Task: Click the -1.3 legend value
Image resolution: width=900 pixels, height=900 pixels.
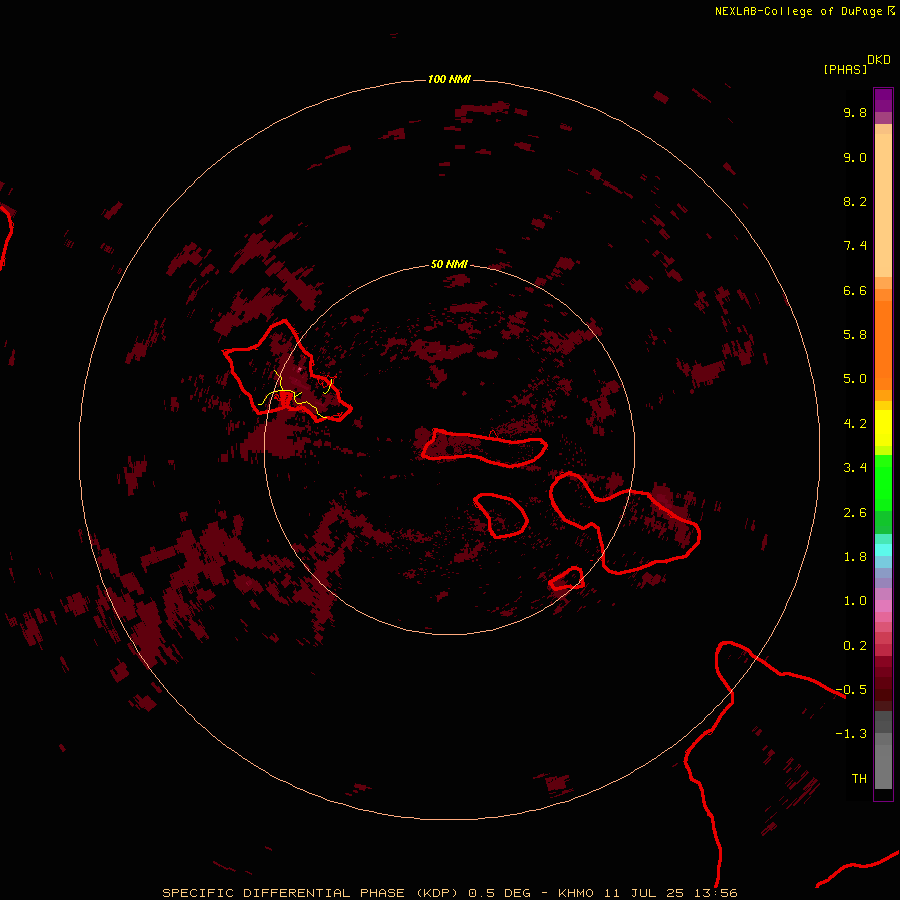Action: 851,734
